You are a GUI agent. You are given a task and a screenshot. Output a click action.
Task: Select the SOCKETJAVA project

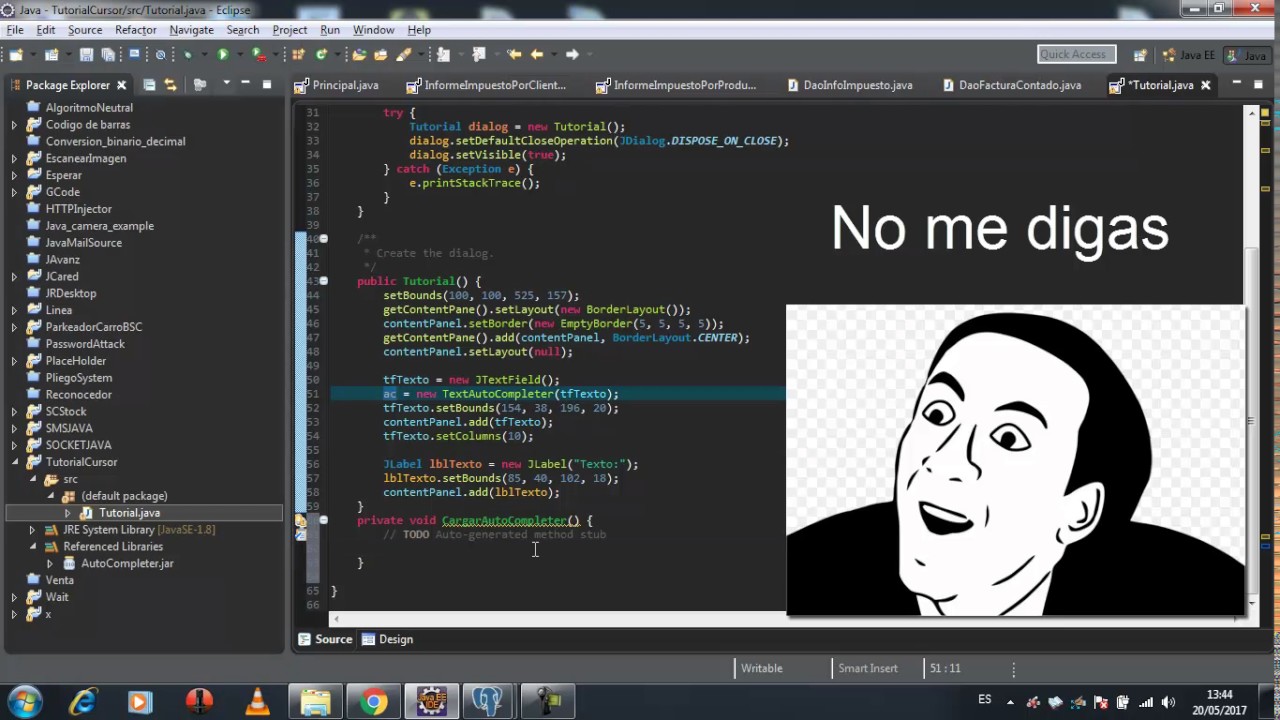tap(78, 445)
